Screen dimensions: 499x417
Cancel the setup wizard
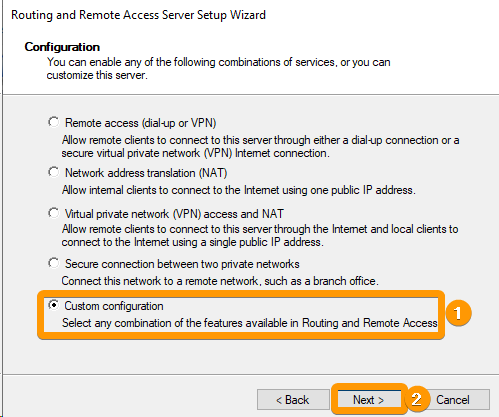click(x=453, y=399)
